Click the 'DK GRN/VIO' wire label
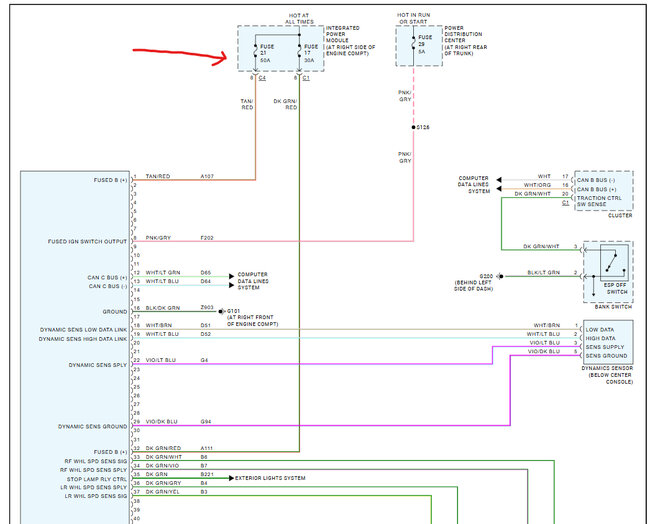 [x=162, y=466]
